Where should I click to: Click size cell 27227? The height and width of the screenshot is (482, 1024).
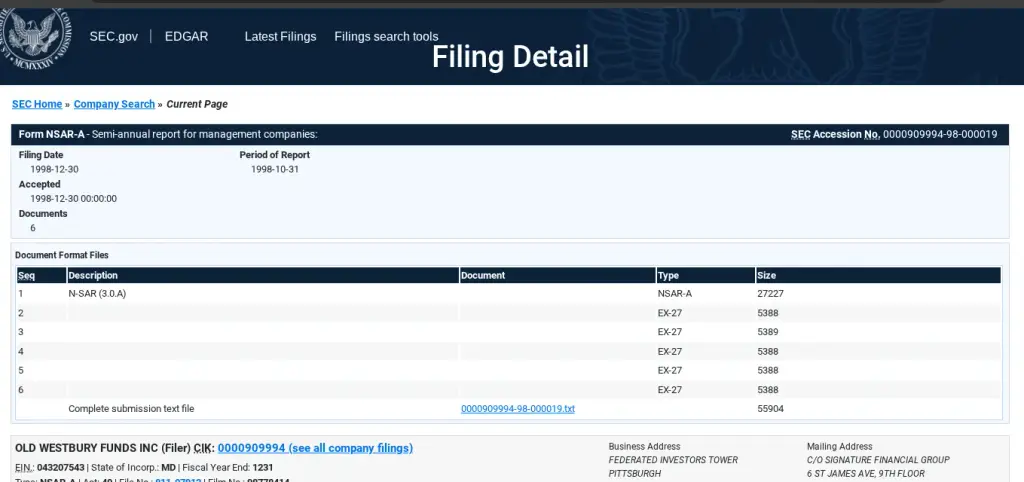pyautogui.click(x=771, y=294)
